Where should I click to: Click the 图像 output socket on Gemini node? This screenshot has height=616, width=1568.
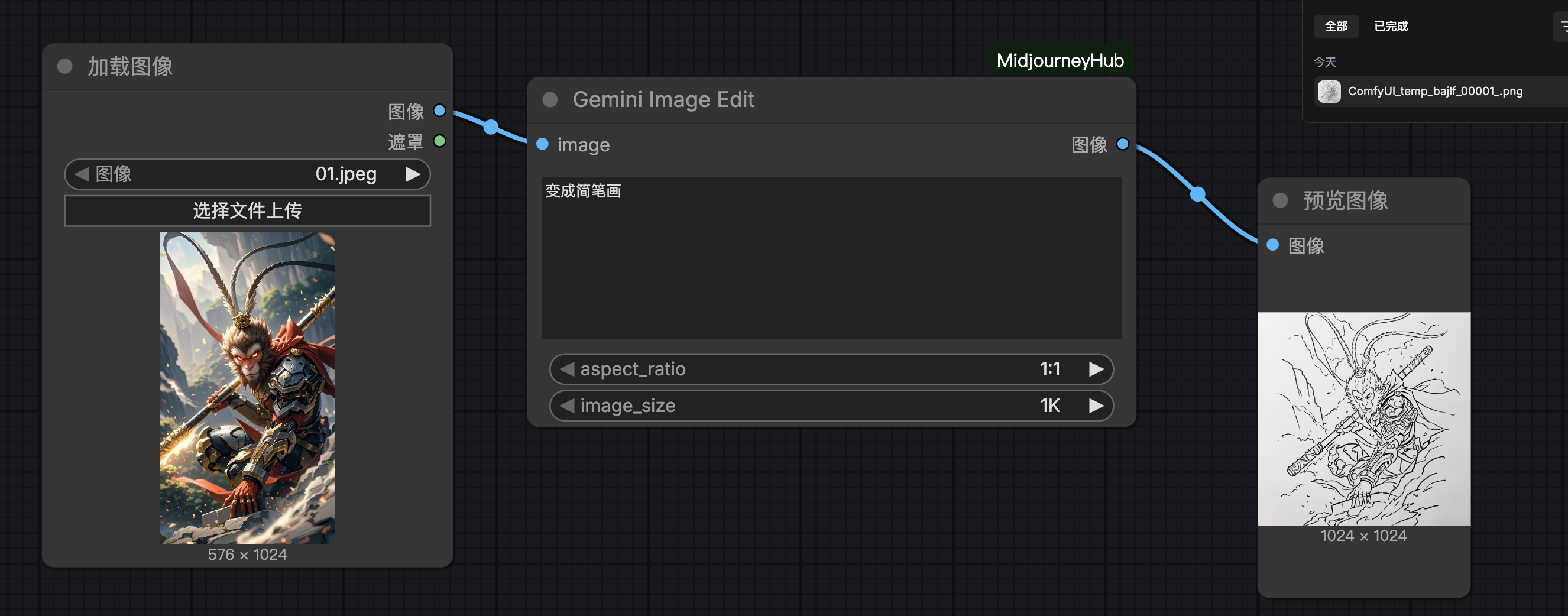tap(1123, 144)
